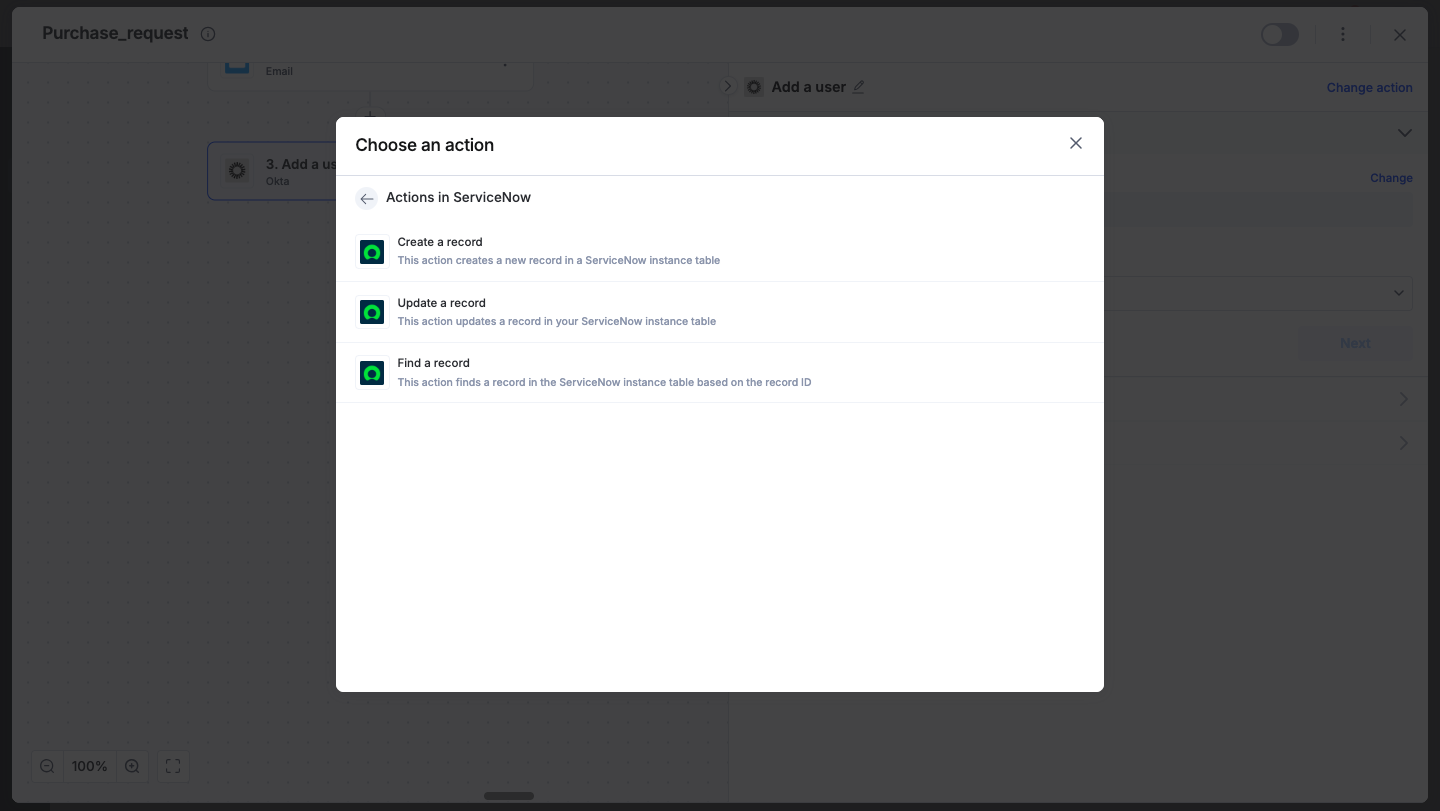
Task: Toggle the Purchase_request workflow switch
Action: click(x=1280, y=35)
